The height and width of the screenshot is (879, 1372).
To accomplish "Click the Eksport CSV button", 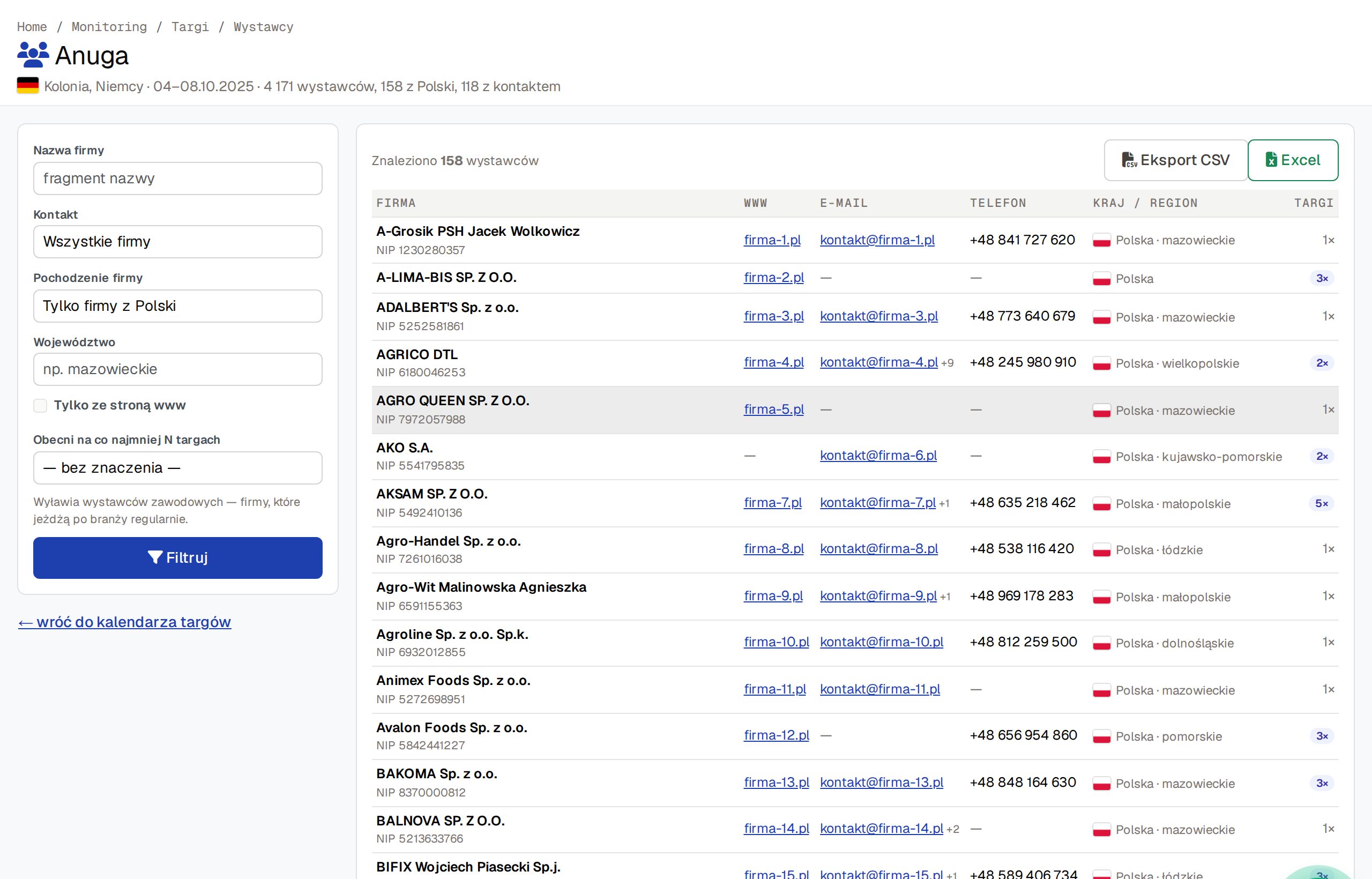I will tap(1176, 160).
